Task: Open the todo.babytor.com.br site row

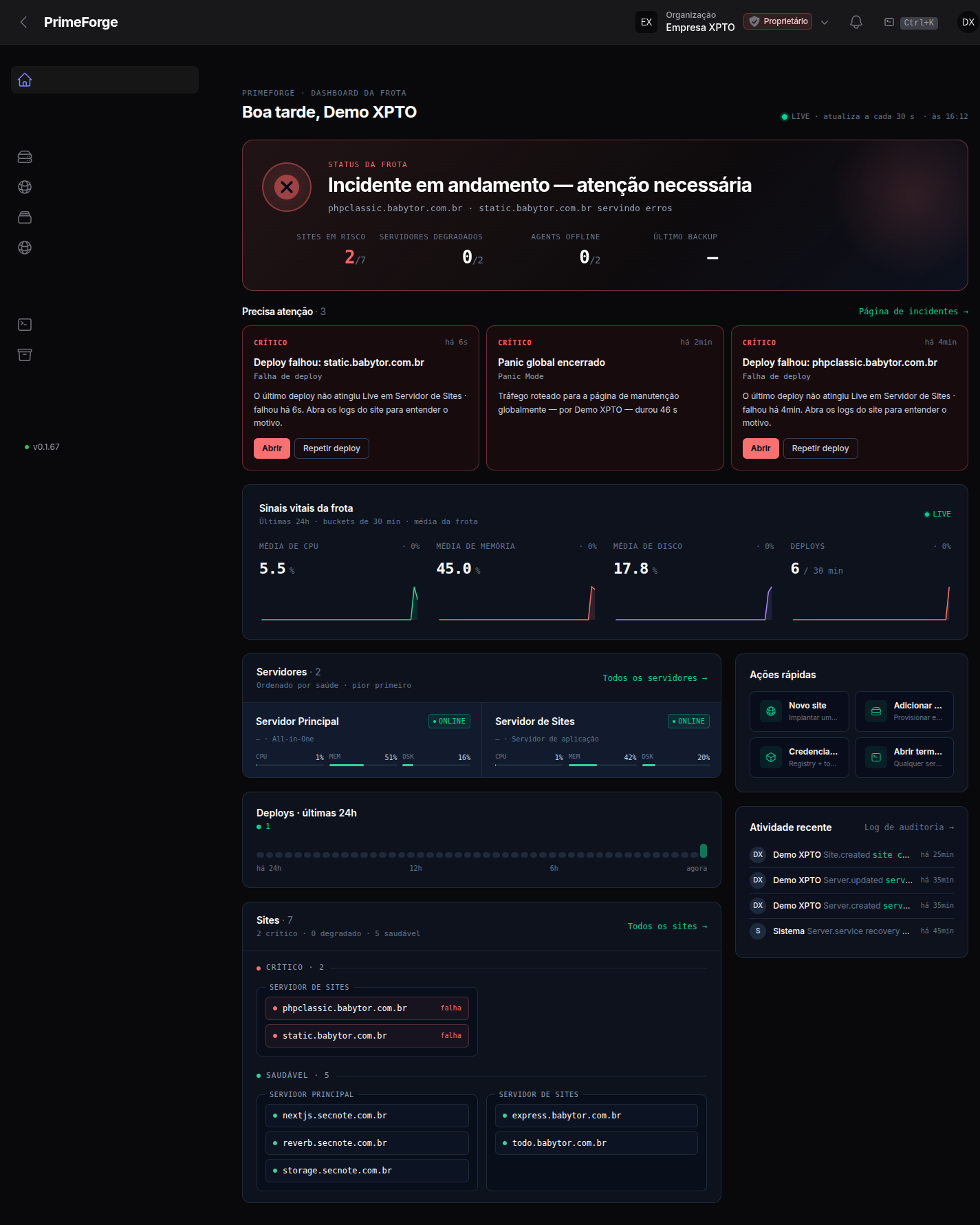Action: 596,1143
